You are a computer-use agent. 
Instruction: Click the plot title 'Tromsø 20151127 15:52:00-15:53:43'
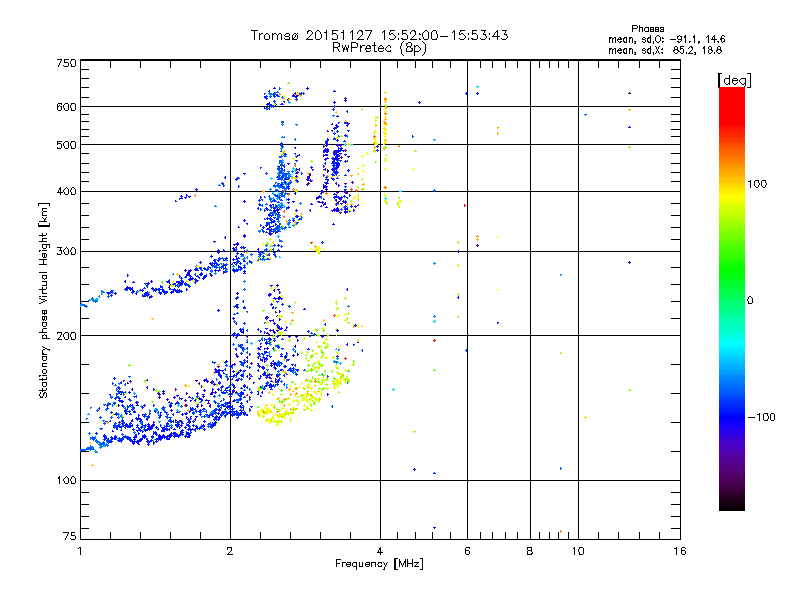tap(379, 35)
